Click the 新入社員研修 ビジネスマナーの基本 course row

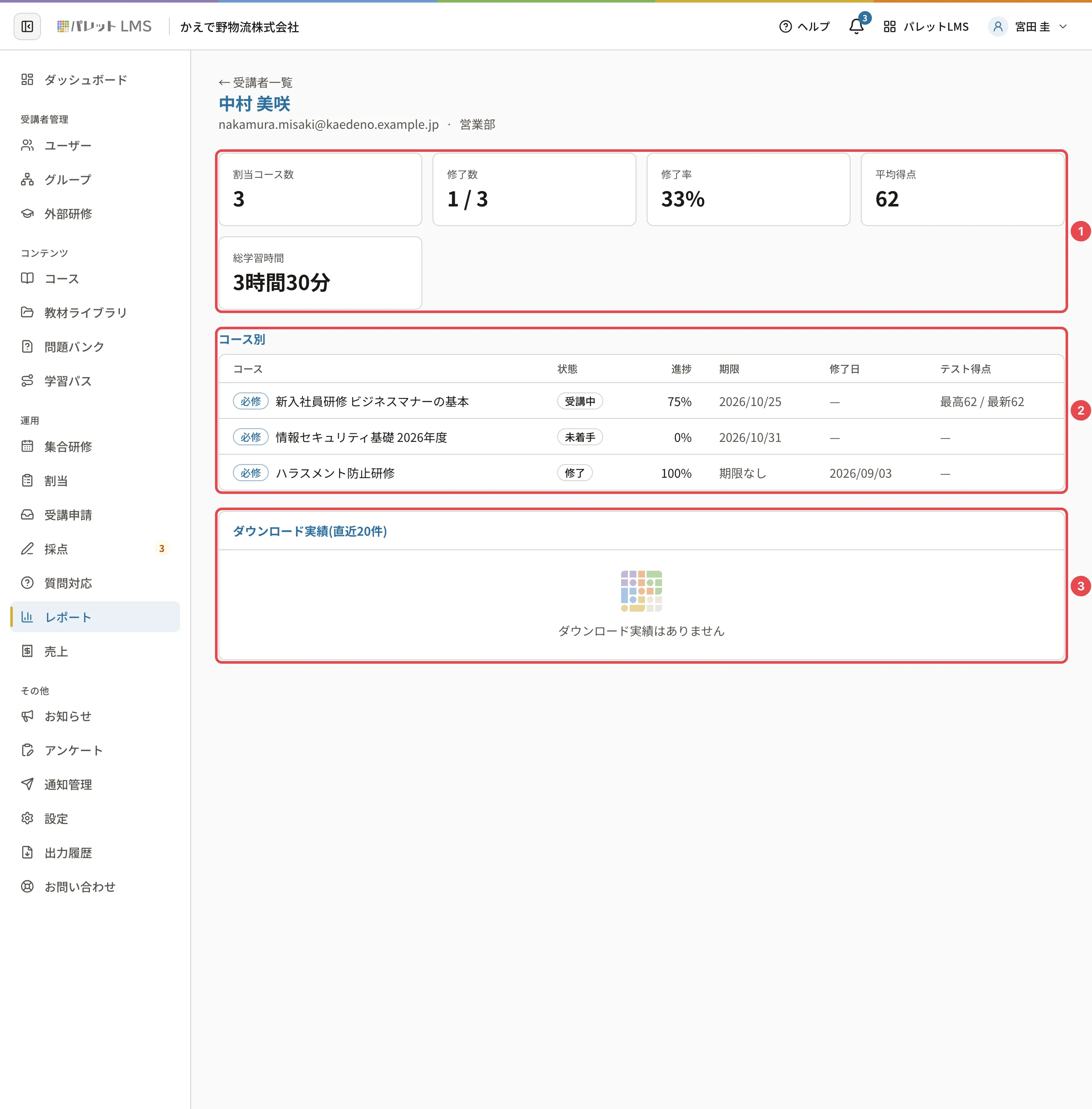[641, 401]
